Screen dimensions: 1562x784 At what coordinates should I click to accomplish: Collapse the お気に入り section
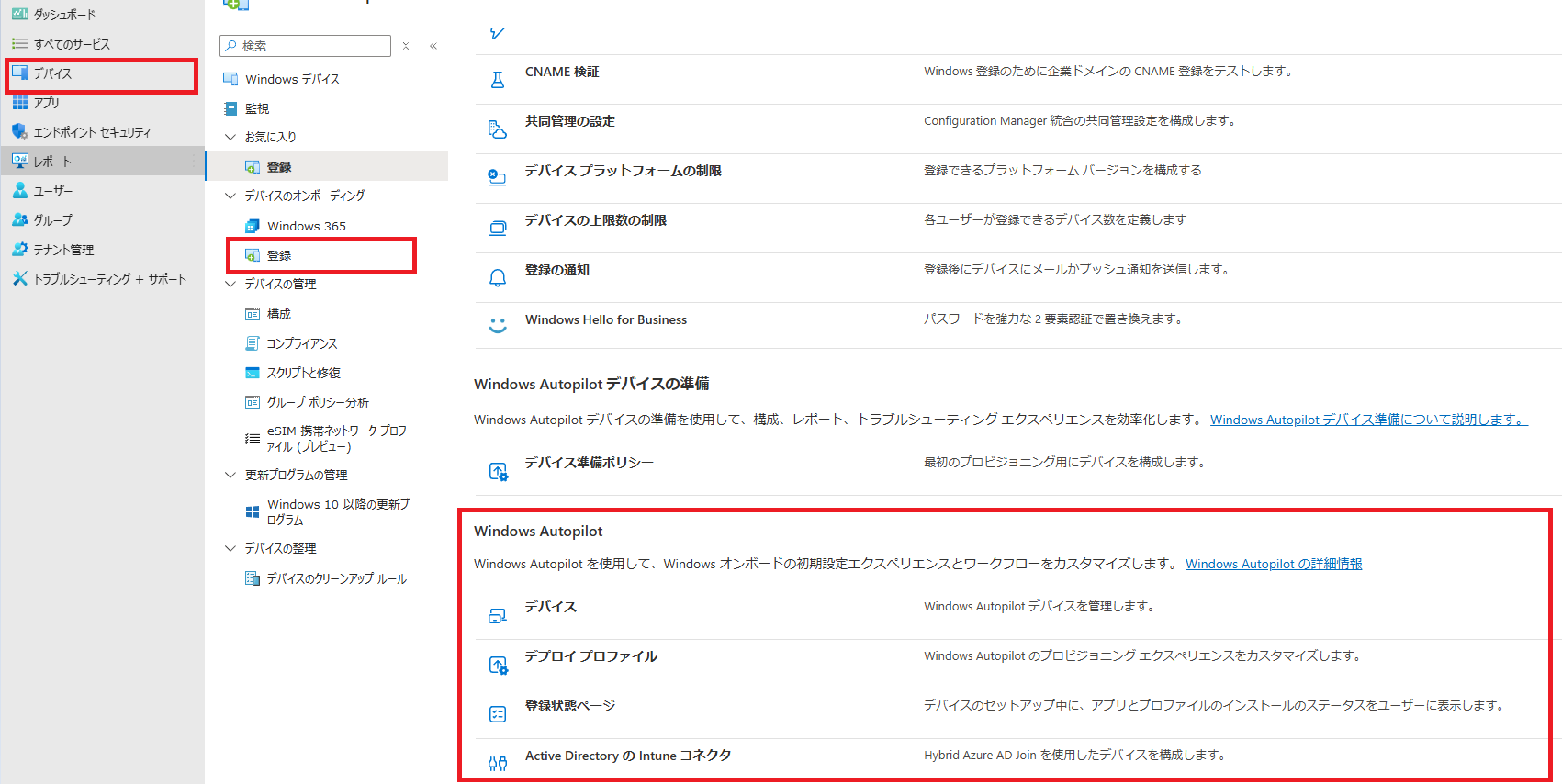pyautogui.click(x=230, y=137)
